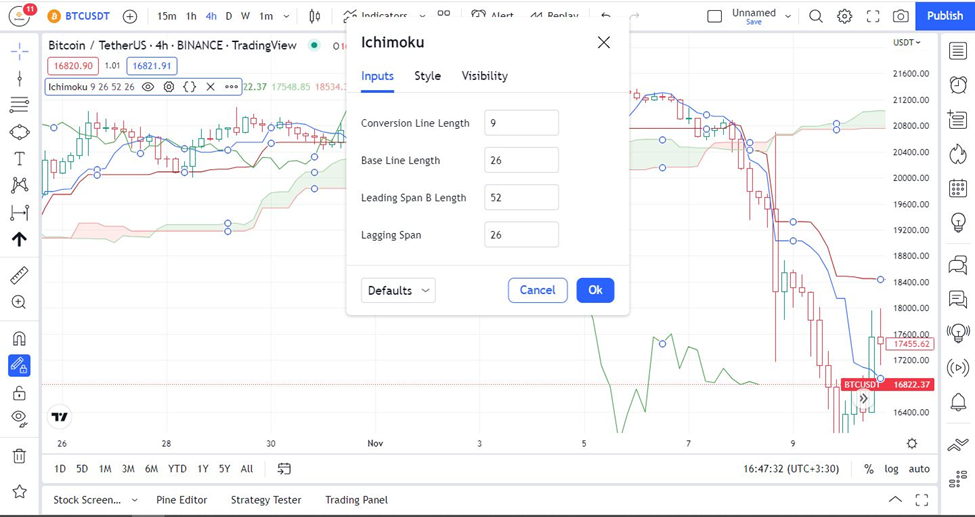Image resolution: width=975 pixels, height=517 pixels.
Task: Toggle stay in drawing mode
Action: pyautogui.click(x=19, y=365)
